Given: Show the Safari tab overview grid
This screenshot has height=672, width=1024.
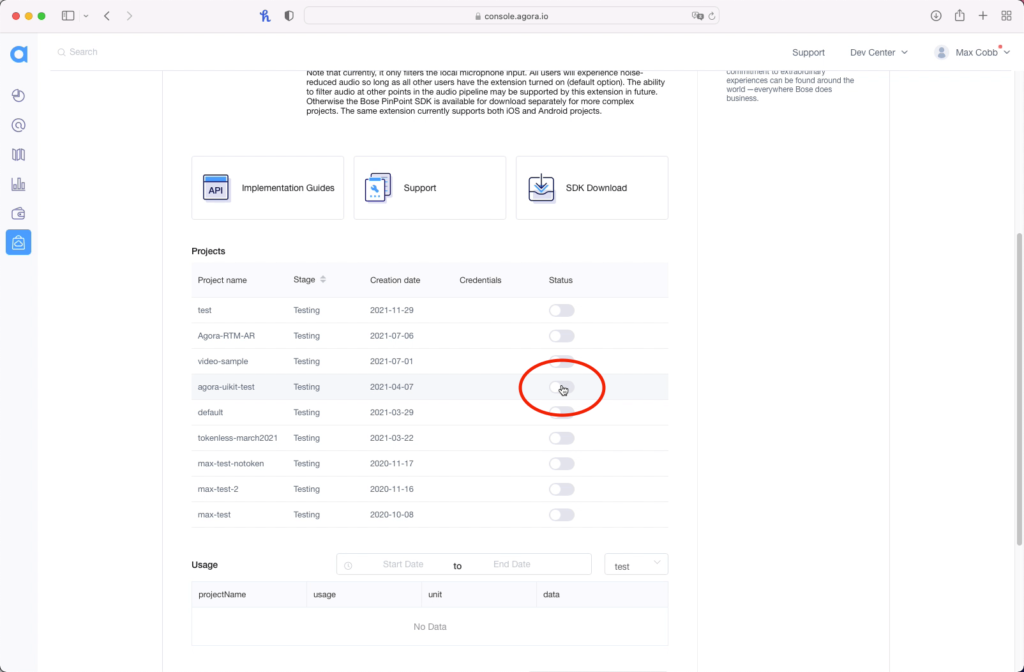Looking at the screenshot, I should (x=1006, y=16).
